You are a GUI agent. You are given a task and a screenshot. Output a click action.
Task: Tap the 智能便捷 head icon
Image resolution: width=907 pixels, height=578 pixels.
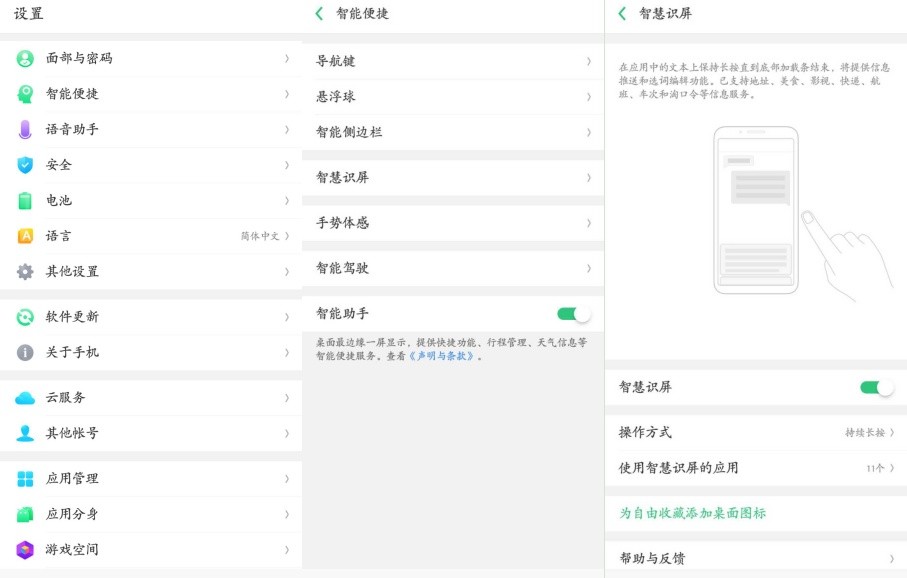point(25,94)
